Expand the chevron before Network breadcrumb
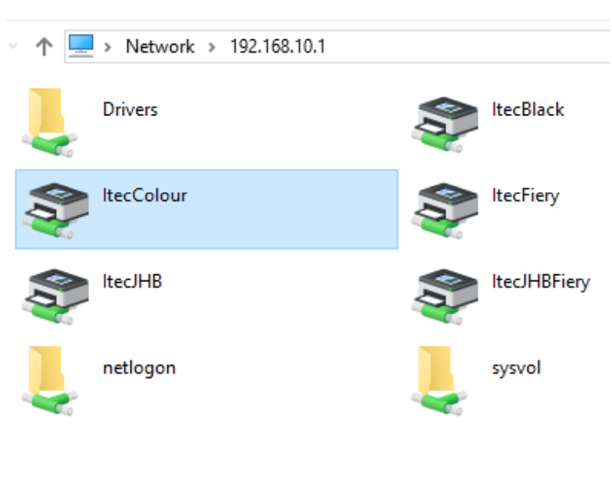This screenshot has height=480, width=612. [x=107, y=47]
